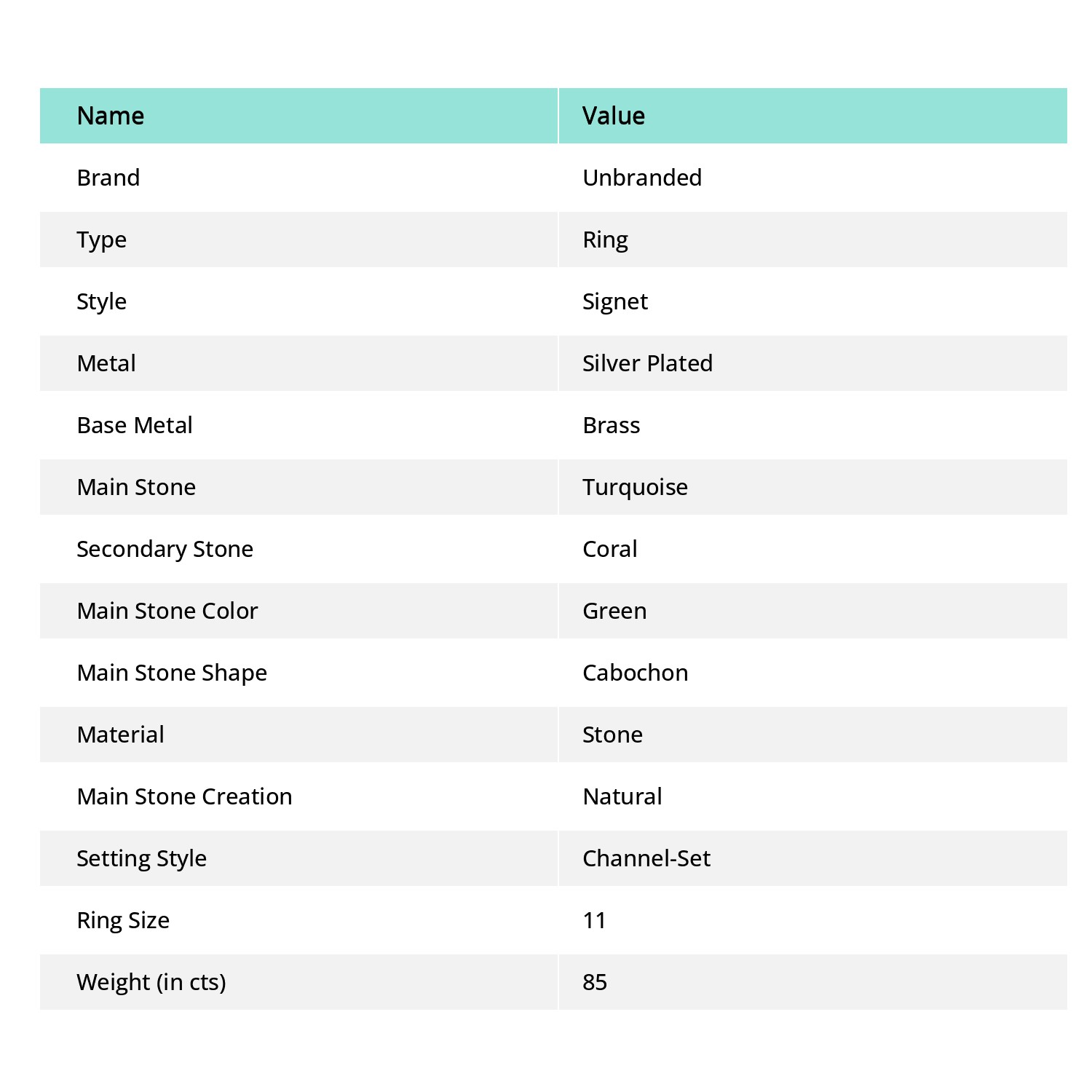Click the Channel-Set value cell
Image resolution: width=1092 pixels, height=1092 pixels.
pos(646,858)
